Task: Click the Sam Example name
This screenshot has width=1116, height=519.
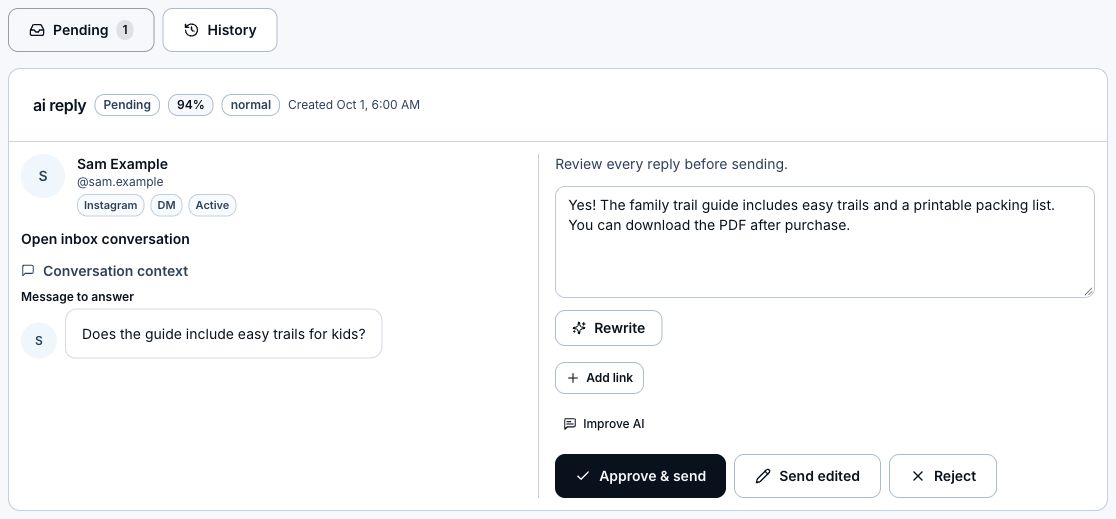Action: 122,164
